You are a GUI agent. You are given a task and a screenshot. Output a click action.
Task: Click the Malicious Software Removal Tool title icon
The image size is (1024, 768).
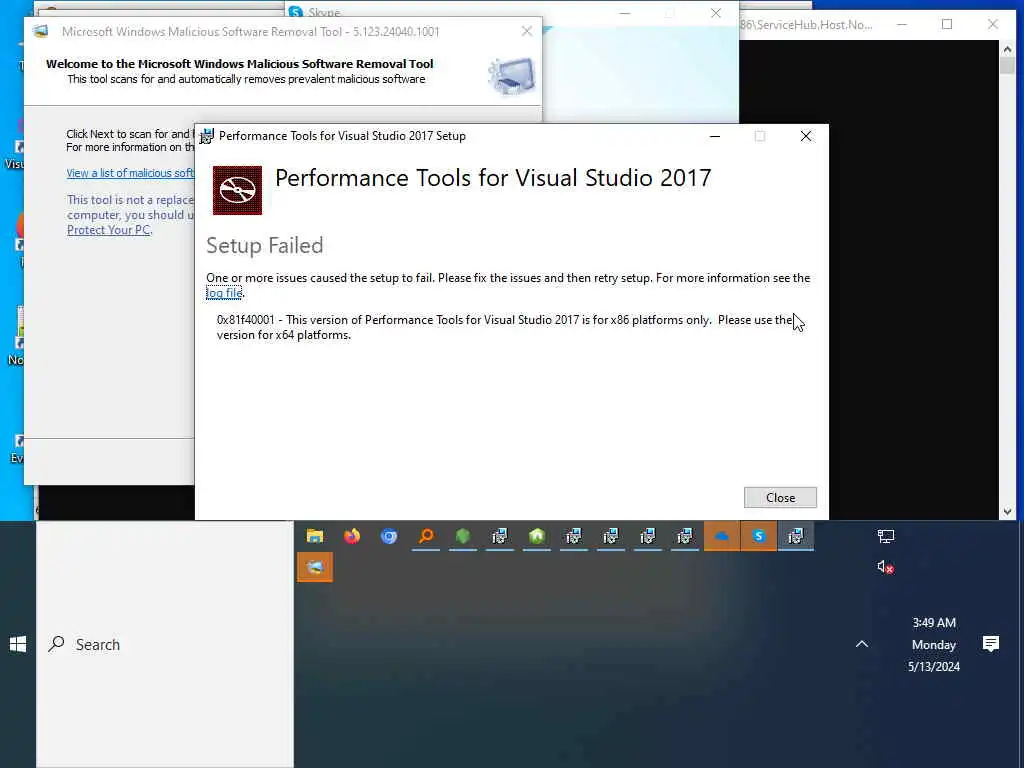pyautogui.click(x=41, y=31)
